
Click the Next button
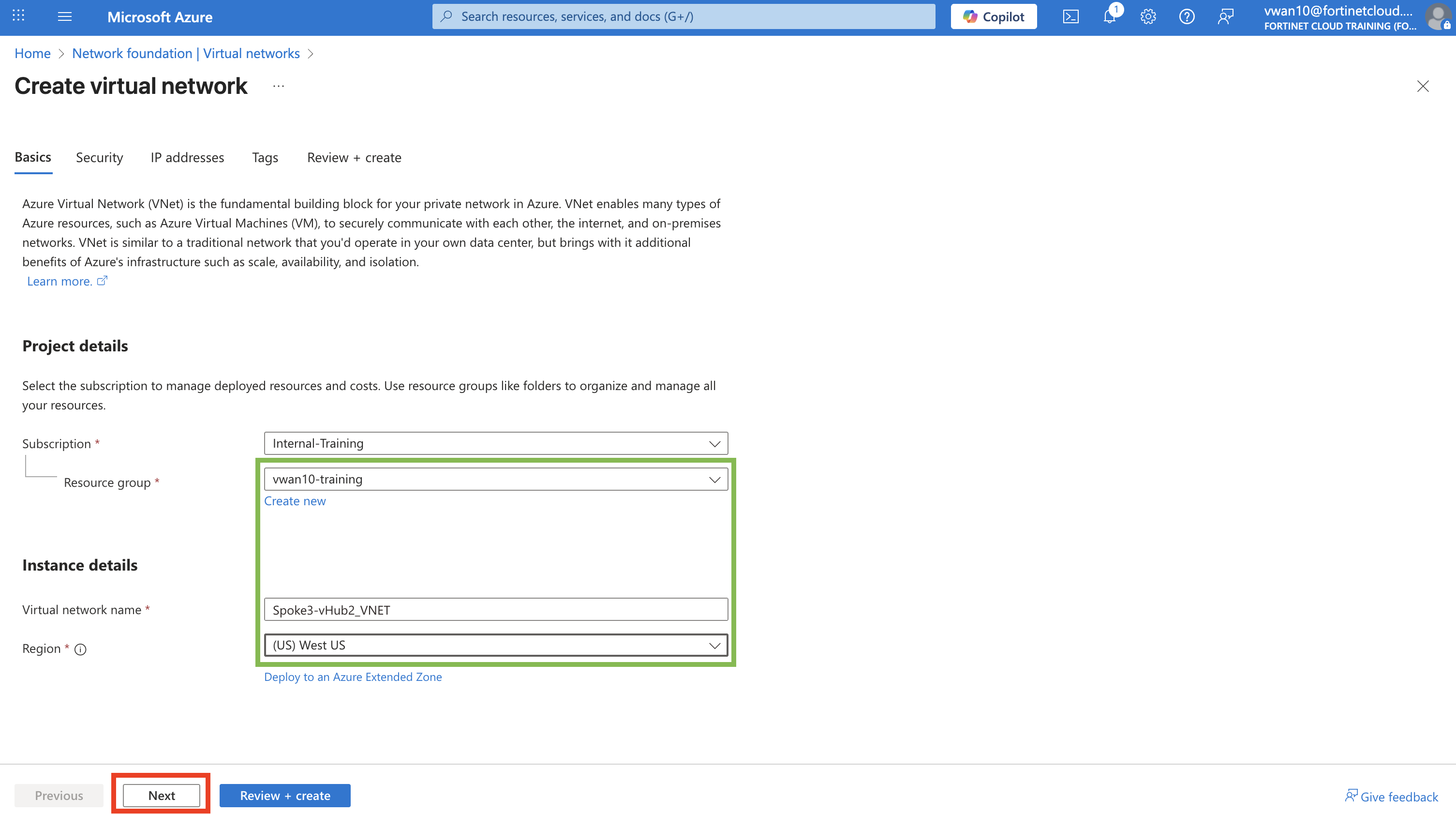tap(161, 795)
